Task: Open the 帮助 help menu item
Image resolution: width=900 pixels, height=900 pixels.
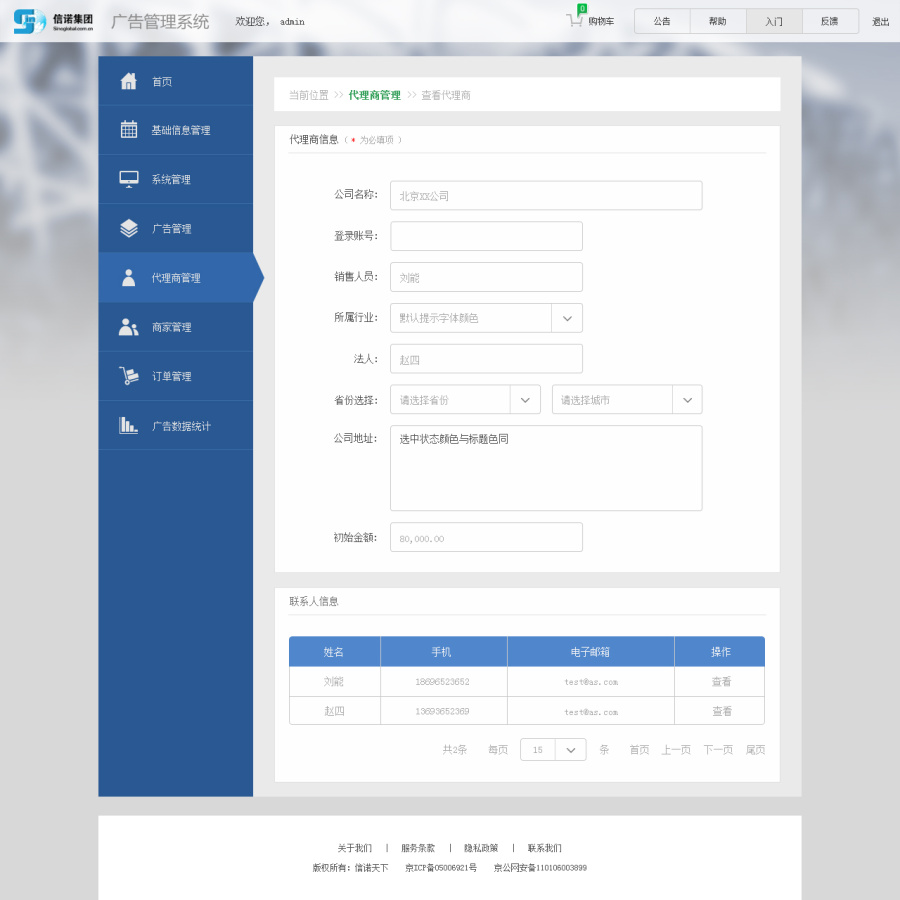Action: (718, 20)
